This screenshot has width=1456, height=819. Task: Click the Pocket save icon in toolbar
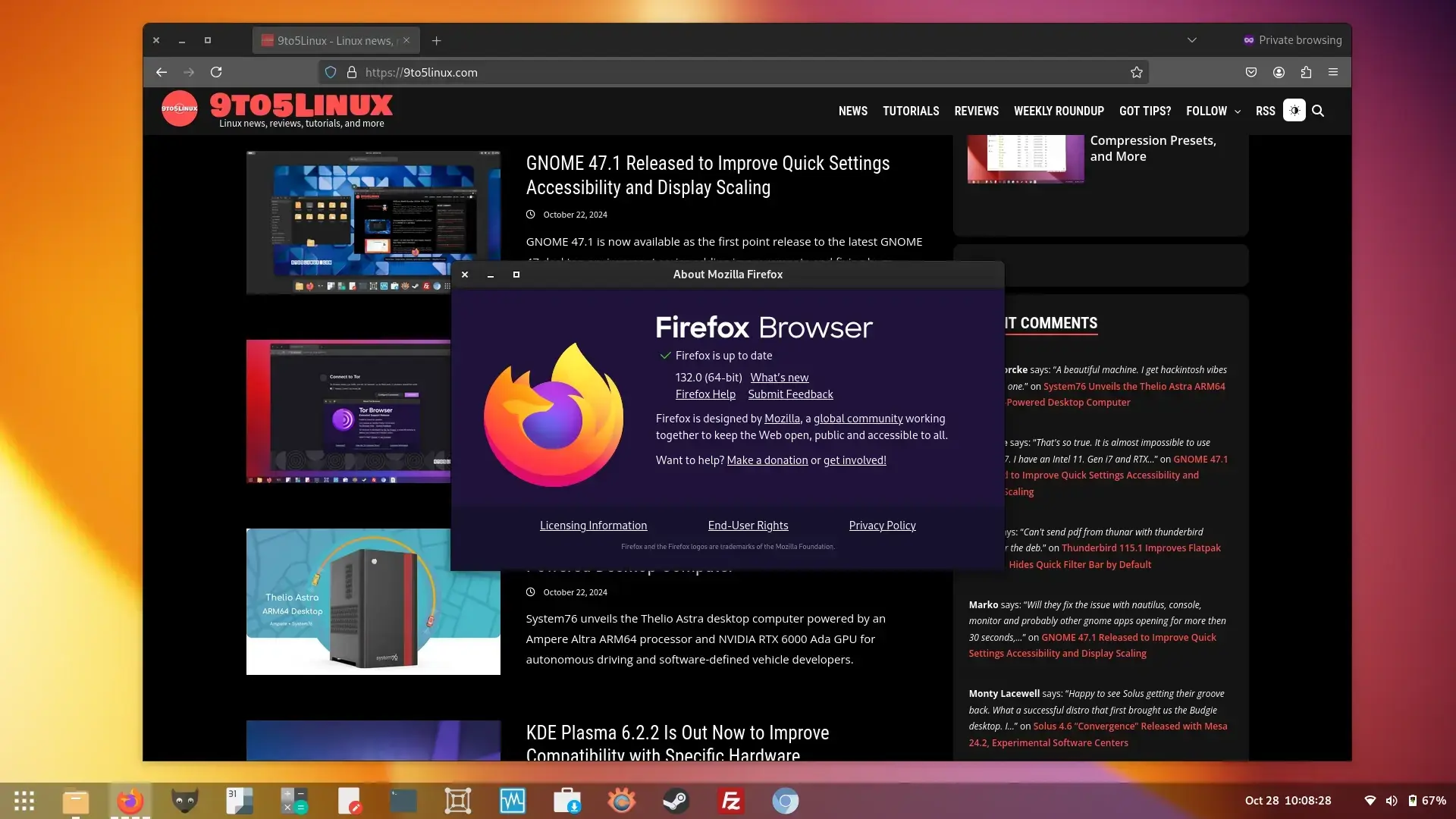click(x=1251, y=72)
